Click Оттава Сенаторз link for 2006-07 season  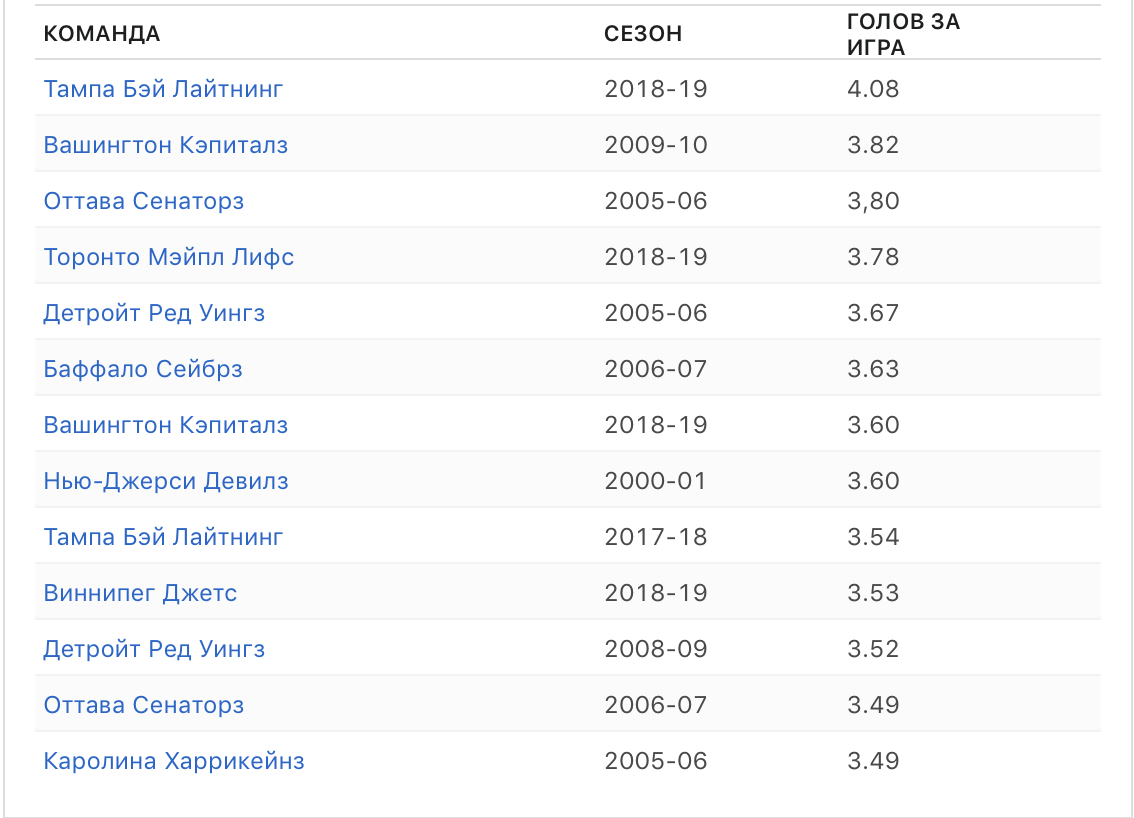(143, 705)
